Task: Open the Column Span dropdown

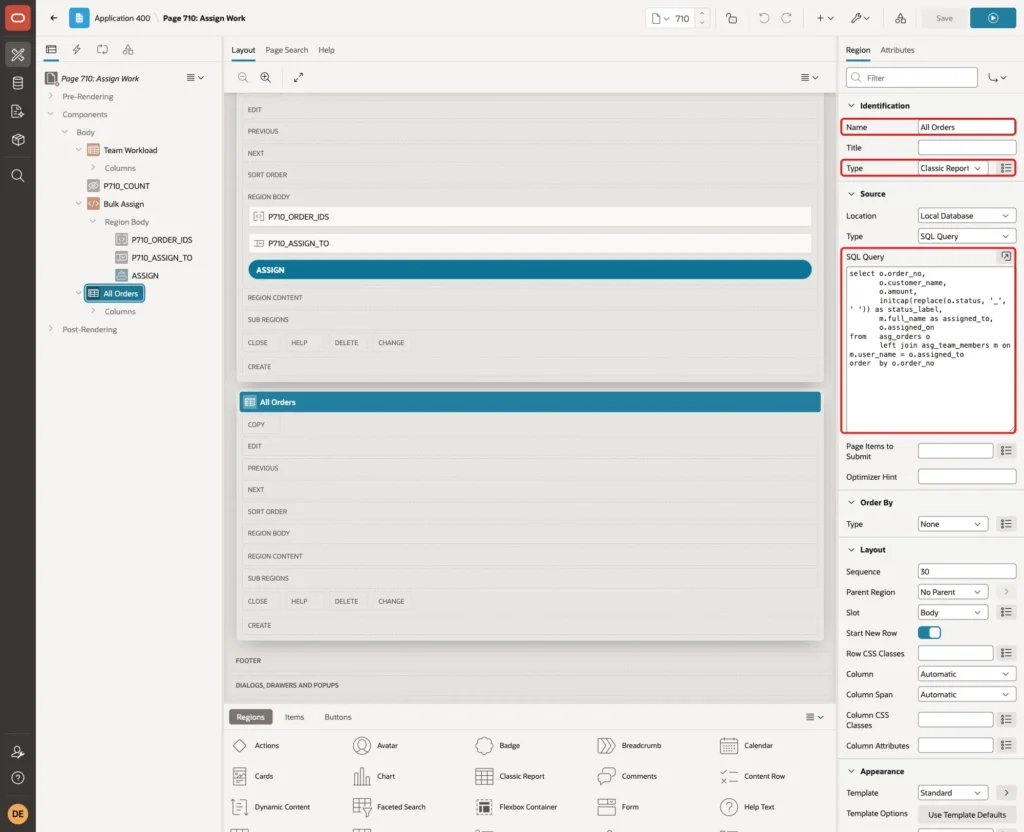Action: tap(967, 694)
